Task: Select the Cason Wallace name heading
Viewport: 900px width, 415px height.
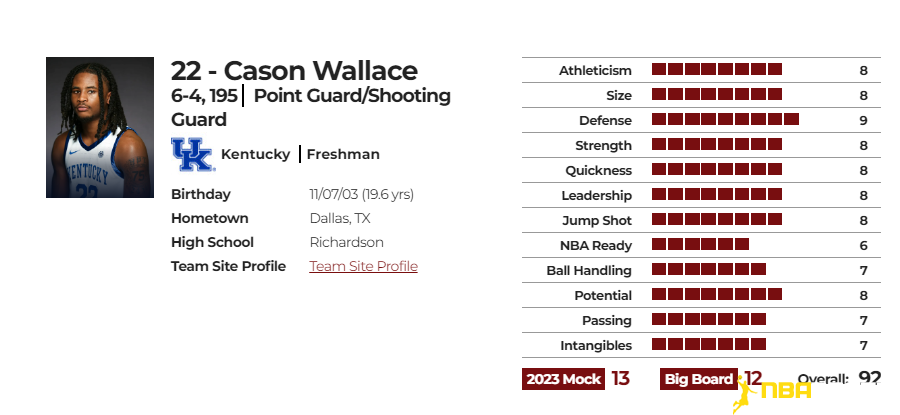Action: [294, 71]
